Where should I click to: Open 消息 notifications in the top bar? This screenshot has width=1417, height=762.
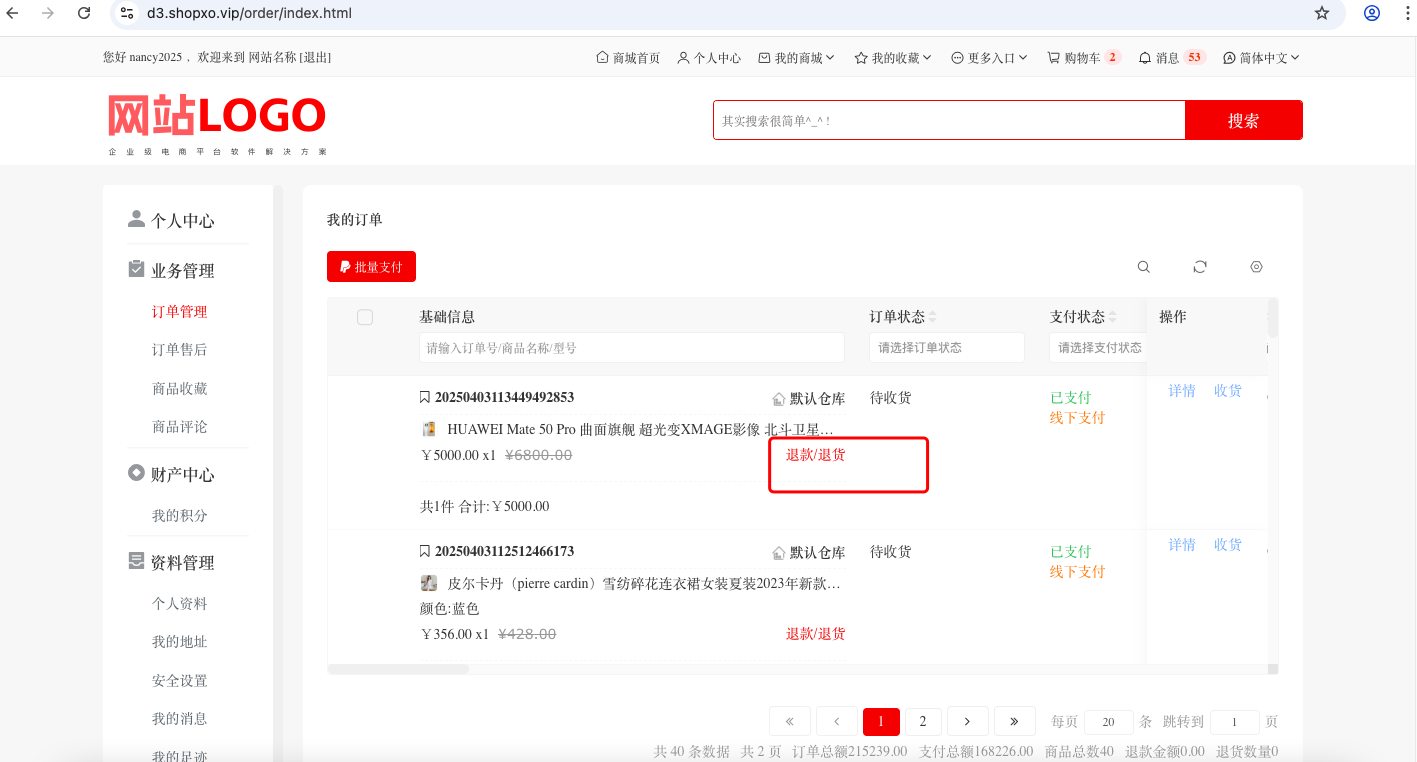[1172, 58]
